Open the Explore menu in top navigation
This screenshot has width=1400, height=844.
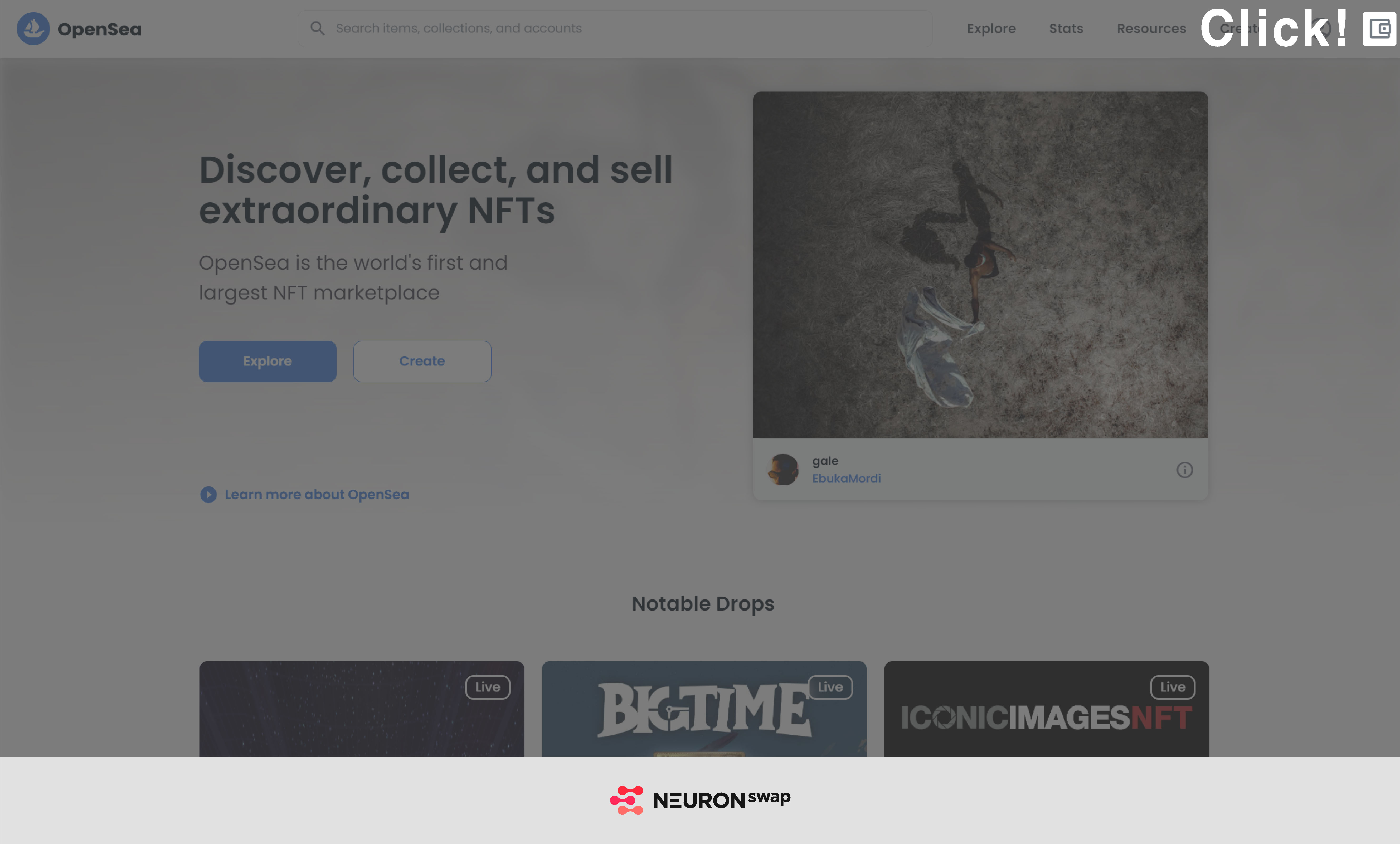point(991,28)
